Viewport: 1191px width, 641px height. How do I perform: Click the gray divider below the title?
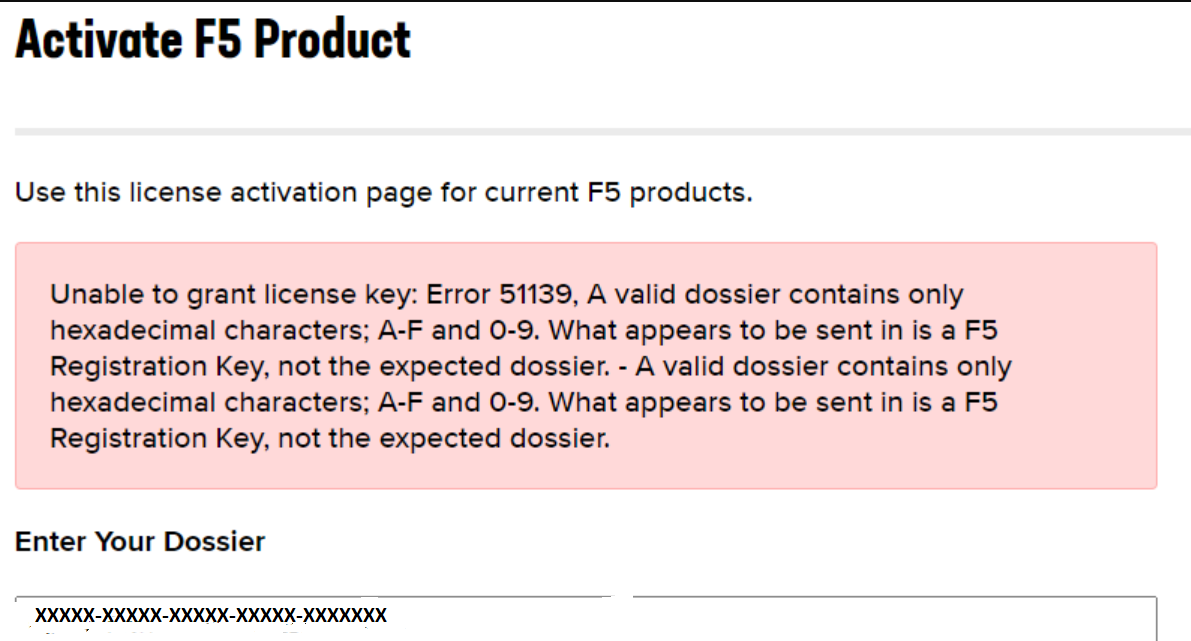click(595, 127)
